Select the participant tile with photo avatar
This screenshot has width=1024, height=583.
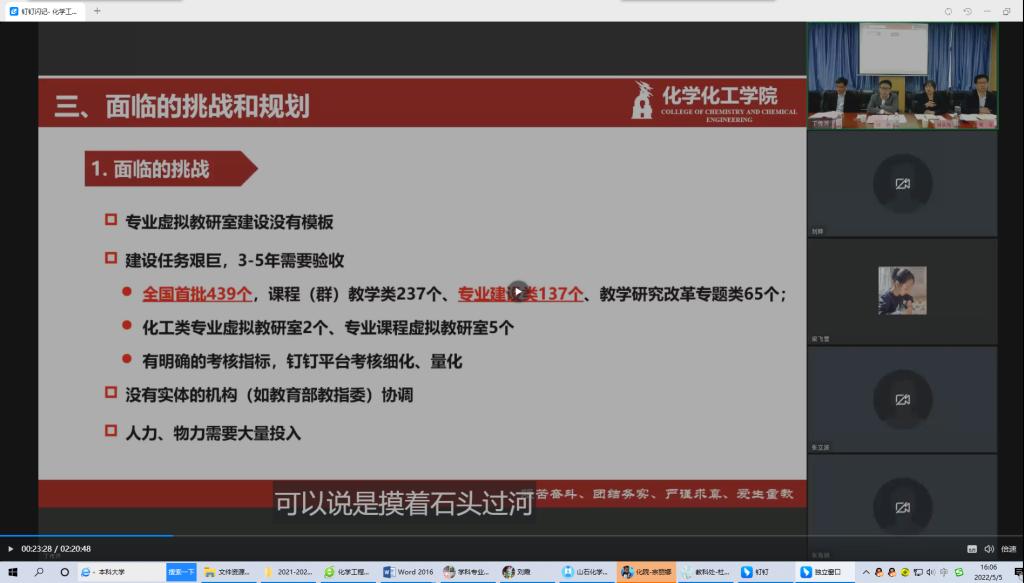pyautogui.click(x=902, y=291)
